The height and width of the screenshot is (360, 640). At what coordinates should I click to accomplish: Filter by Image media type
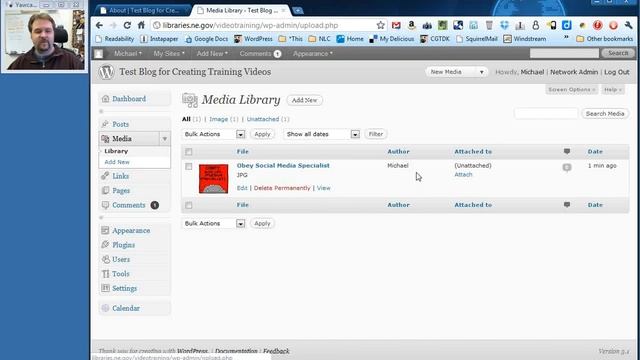219,119
